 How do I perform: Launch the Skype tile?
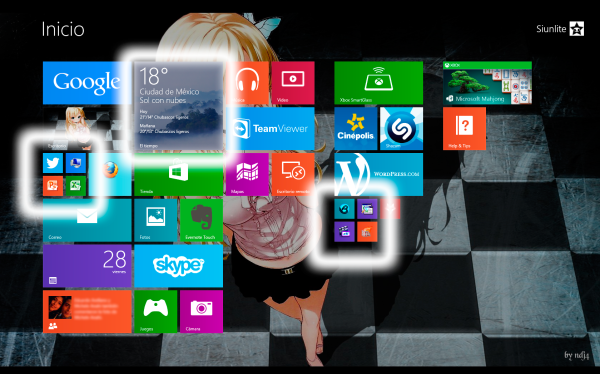[178, 266]
